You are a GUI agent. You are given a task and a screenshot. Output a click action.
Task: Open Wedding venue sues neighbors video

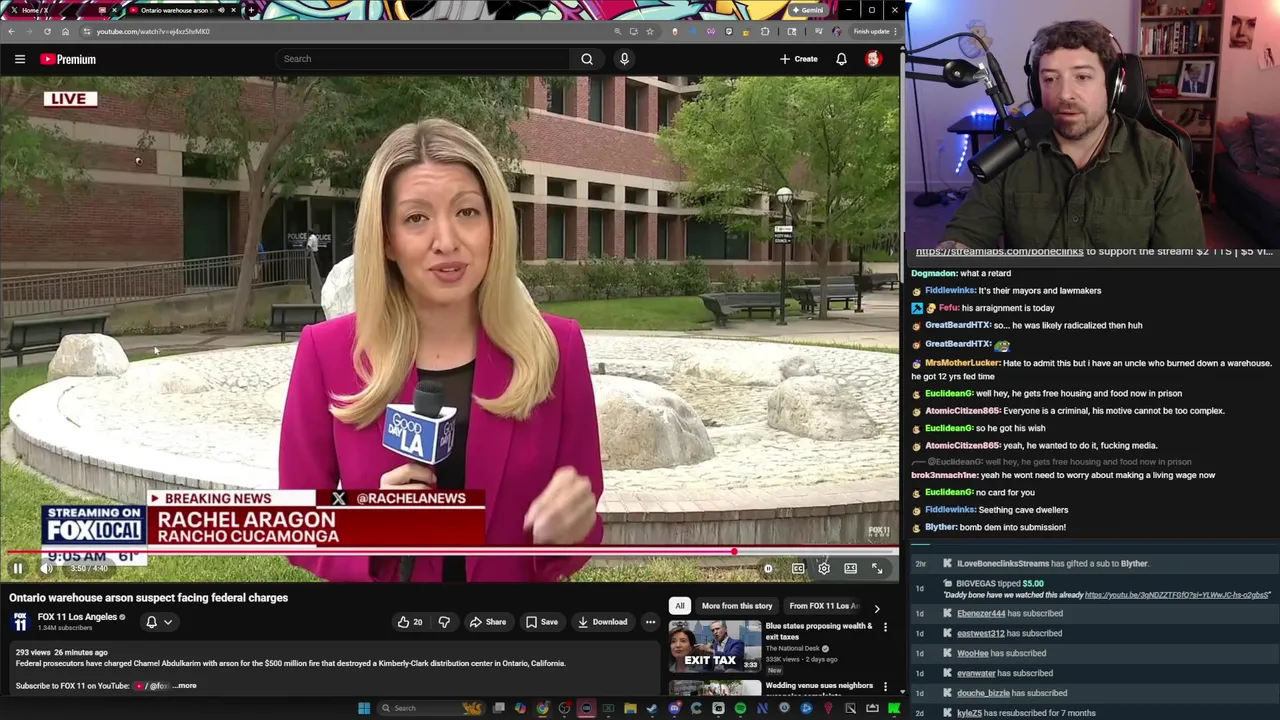tap(819, 686)
